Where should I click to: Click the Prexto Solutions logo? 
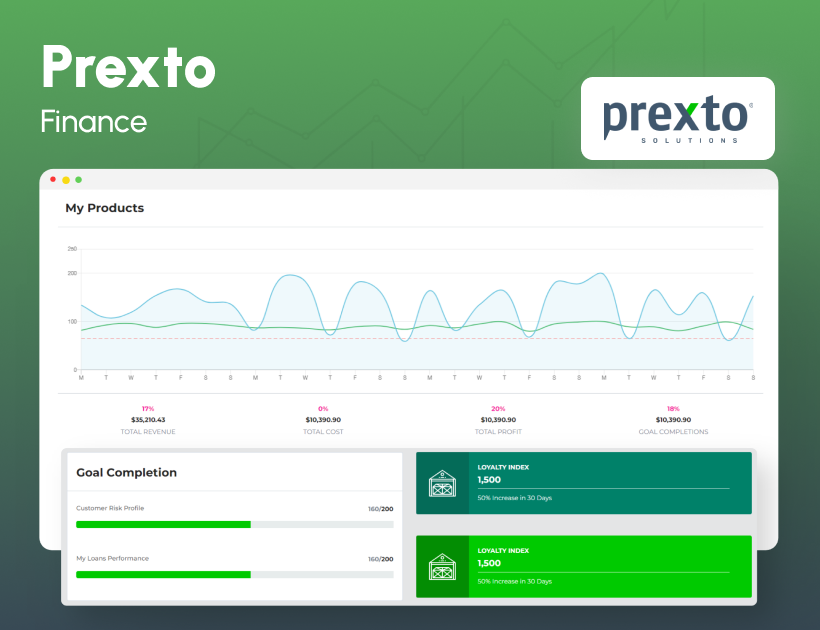click(x=678, y=117)
